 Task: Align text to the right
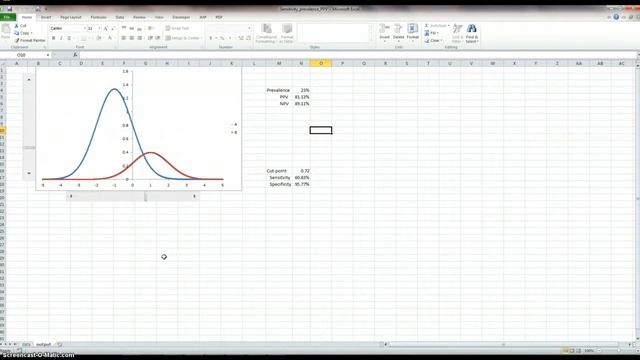tap(140, 38)
